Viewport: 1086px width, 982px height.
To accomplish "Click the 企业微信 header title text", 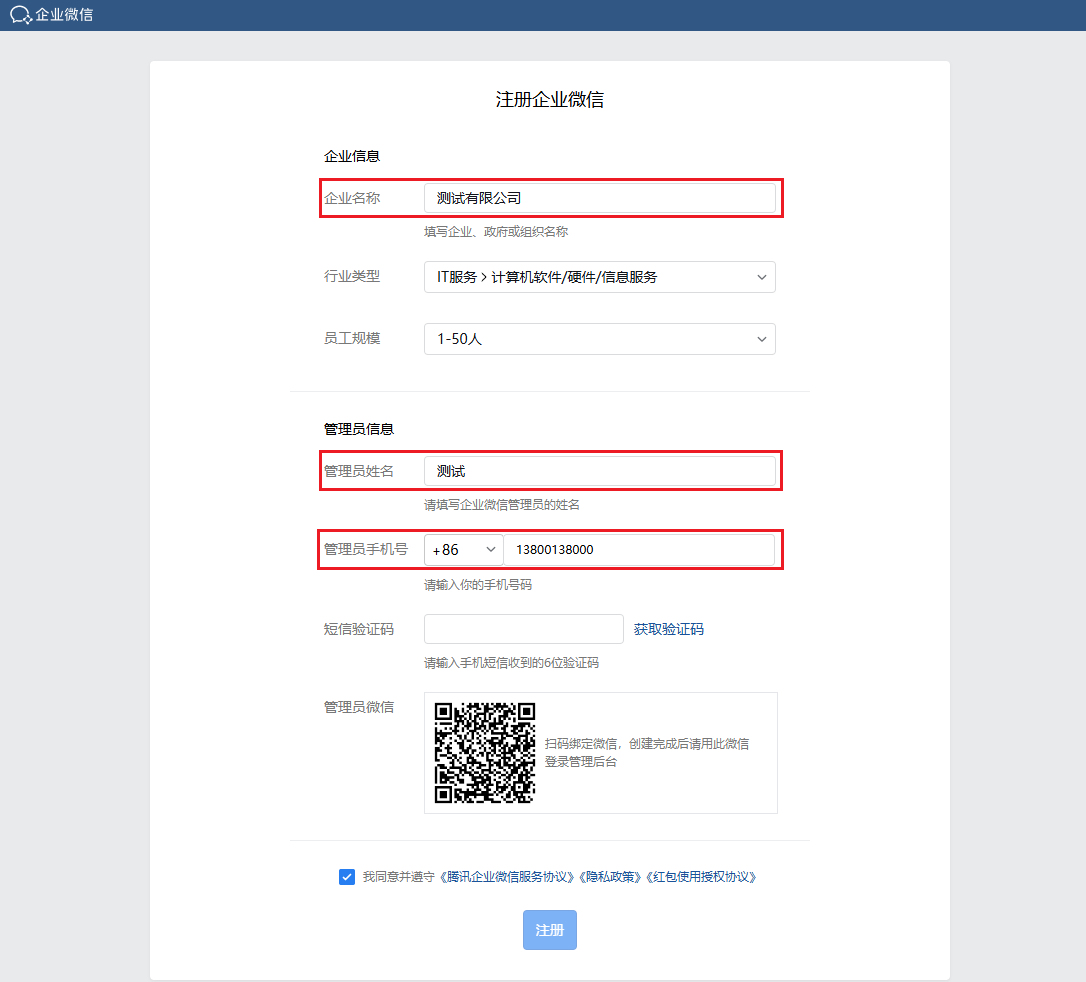I will 64,15.
